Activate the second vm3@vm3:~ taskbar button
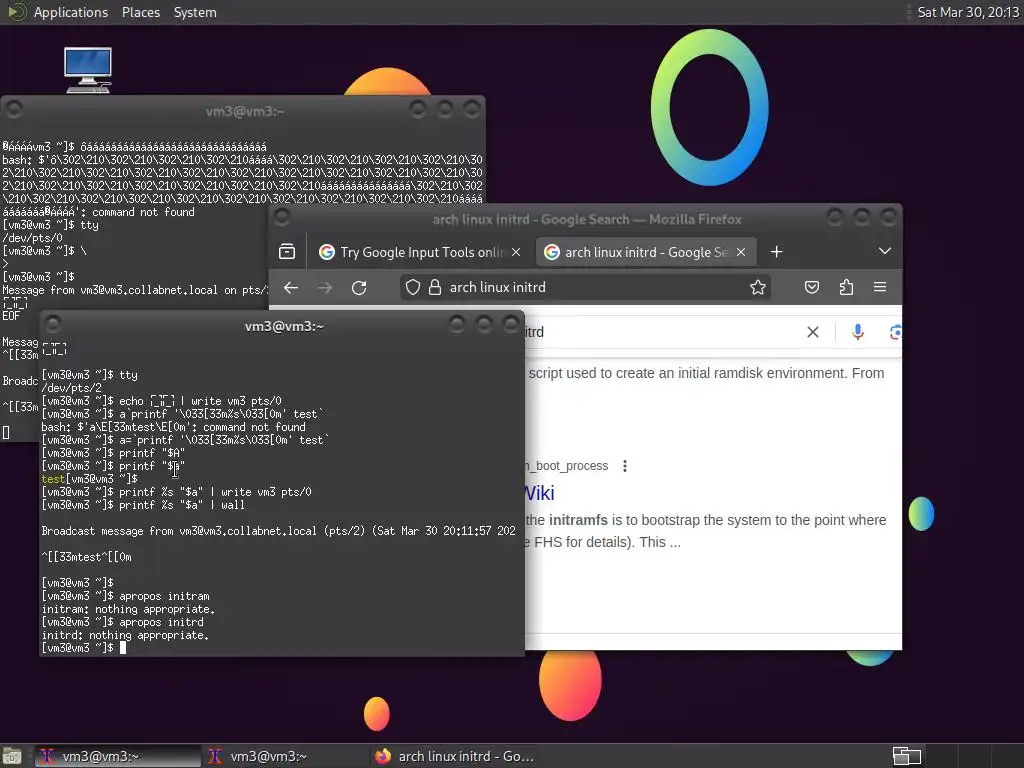The width and height of the screenshot is (1024, 768). (285, 756)
